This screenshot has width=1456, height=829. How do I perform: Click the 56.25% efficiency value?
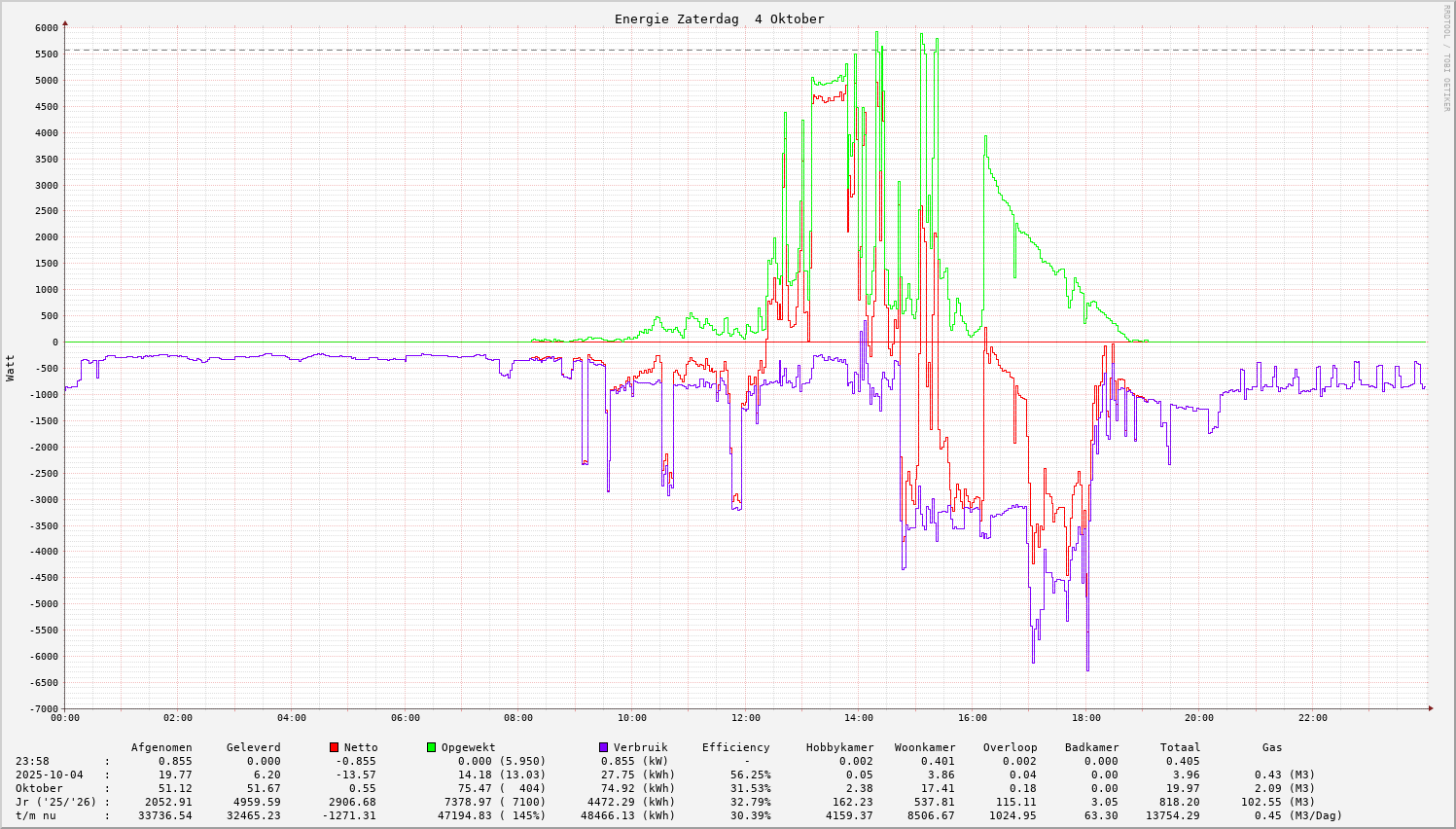click(750, 775)
